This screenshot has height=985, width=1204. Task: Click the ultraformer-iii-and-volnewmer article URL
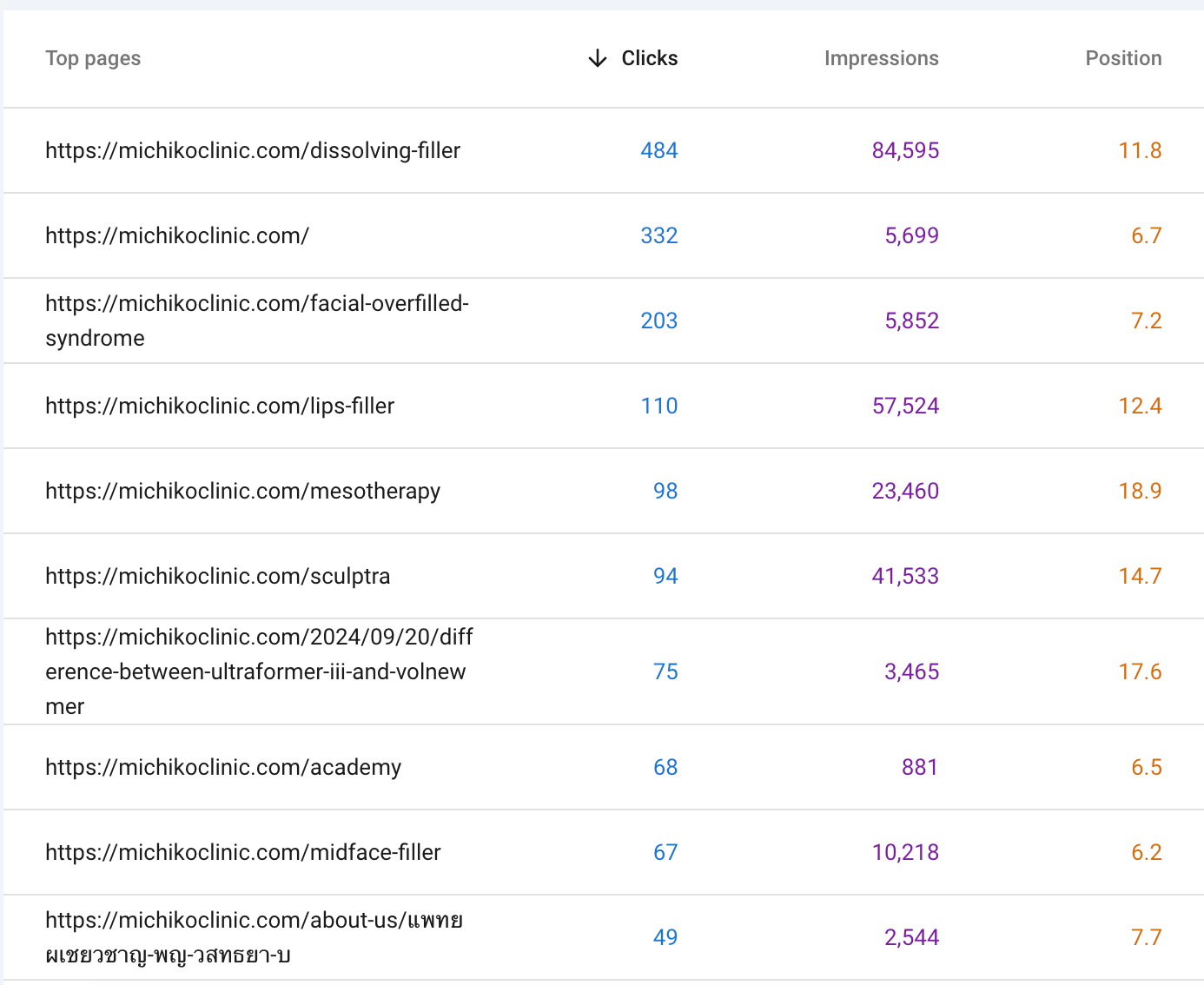click(258, 671)
